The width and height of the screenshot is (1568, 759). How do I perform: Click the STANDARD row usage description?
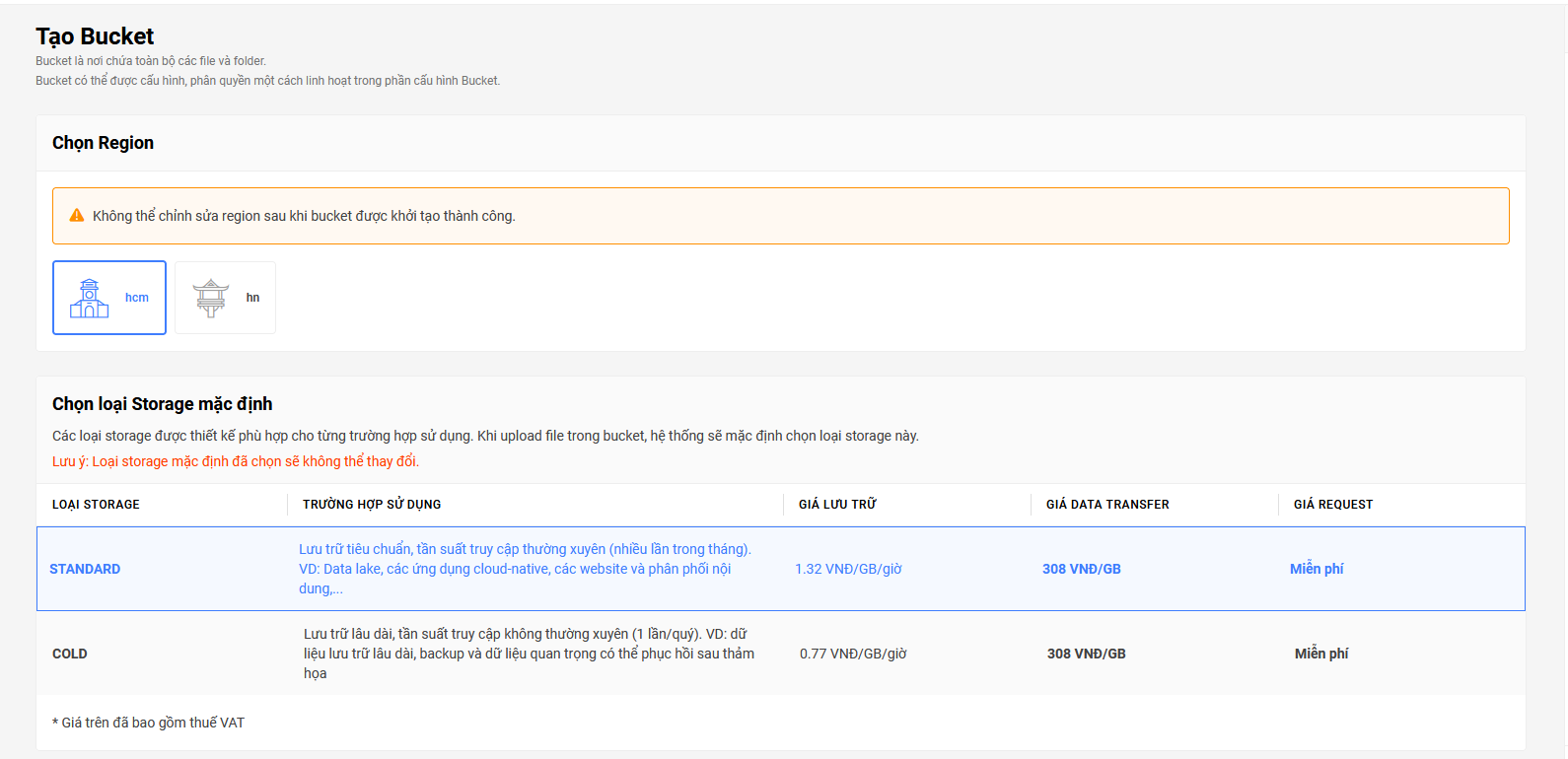(525, 569)
